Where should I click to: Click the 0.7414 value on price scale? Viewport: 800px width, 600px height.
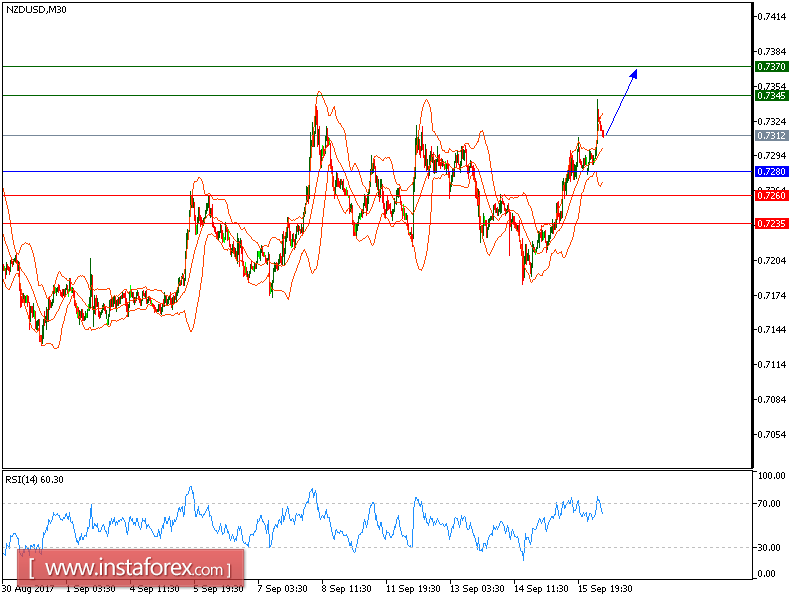(769, 14)
